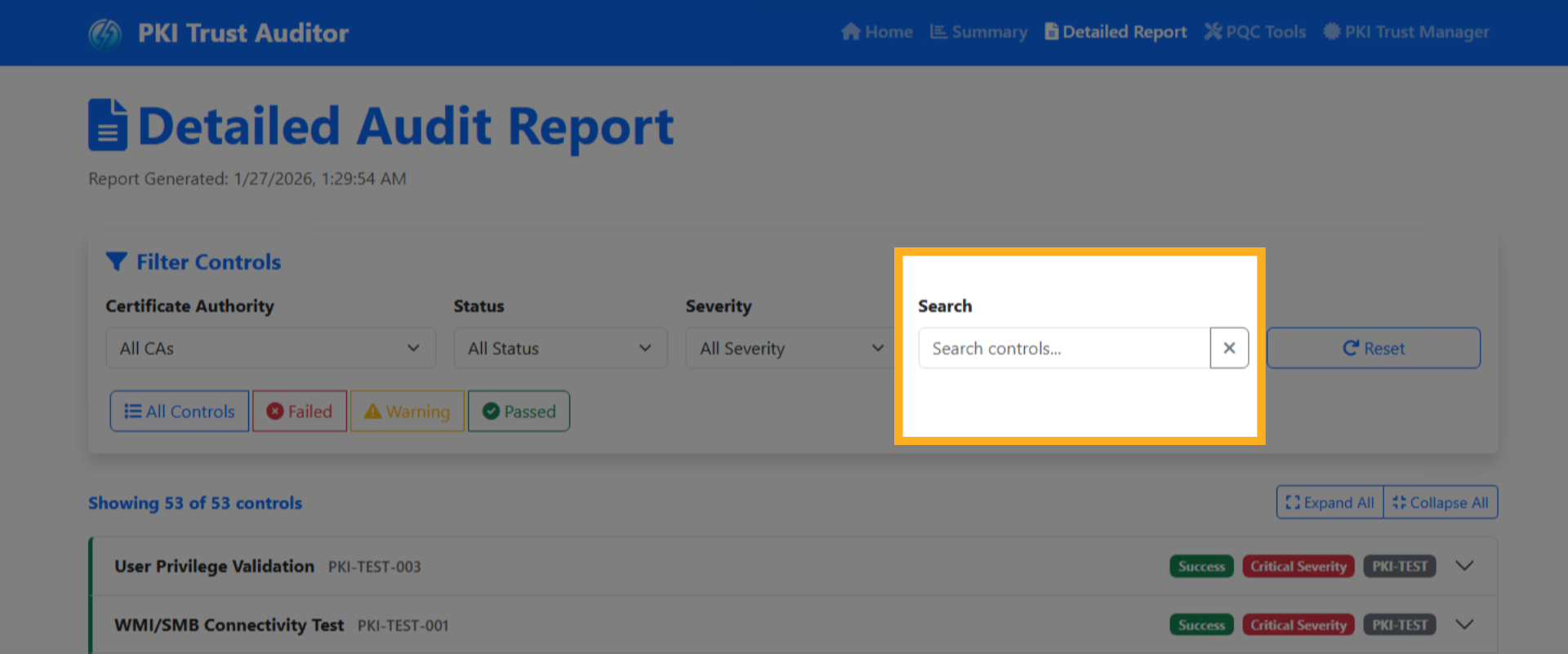Click the Collapse All button

(x=1441, y=503)
